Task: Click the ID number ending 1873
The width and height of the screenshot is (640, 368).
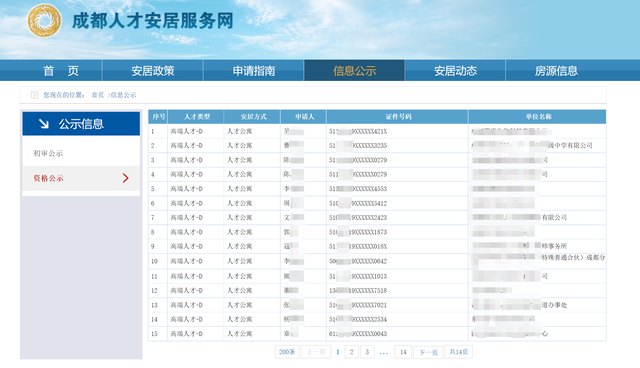Action: (x=358, y=232)
